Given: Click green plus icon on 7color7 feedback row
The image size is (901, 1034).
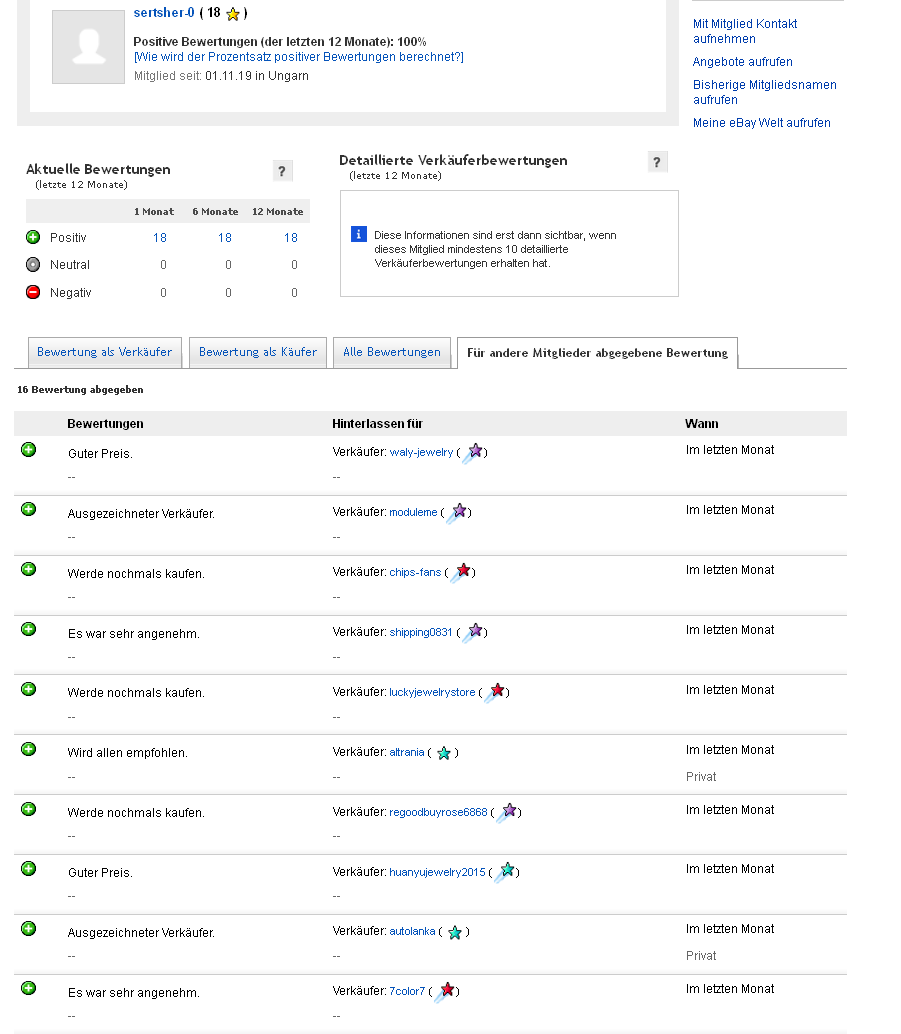Looking at the screenshot, I should click(x=28, y=988).
